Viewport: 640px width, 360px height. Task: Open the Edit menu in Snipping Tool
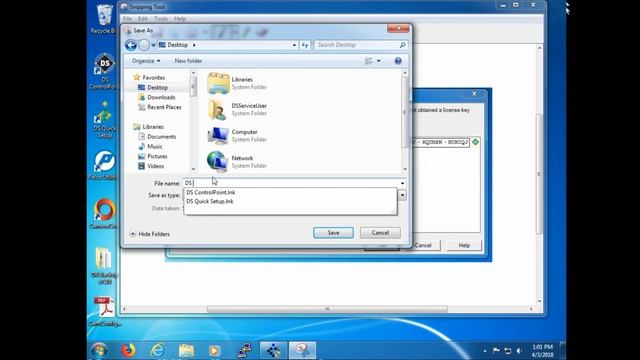tap(142, 19)
